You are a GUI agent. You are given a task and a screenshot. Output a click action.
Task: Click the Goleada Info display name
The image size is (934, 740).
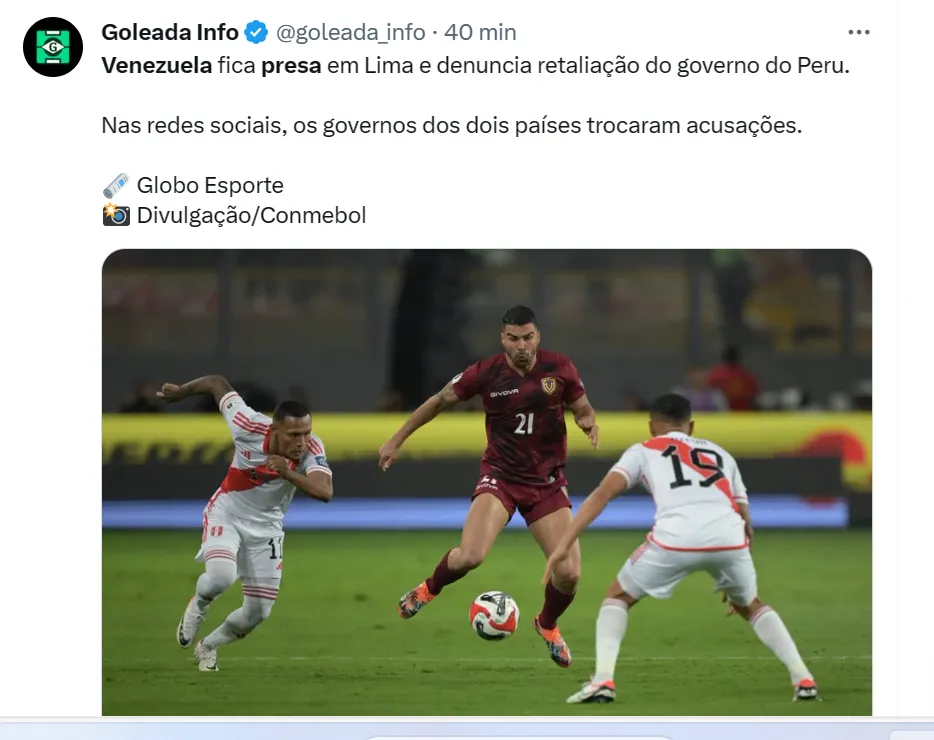pyautogui.click(x=170, y=32)
